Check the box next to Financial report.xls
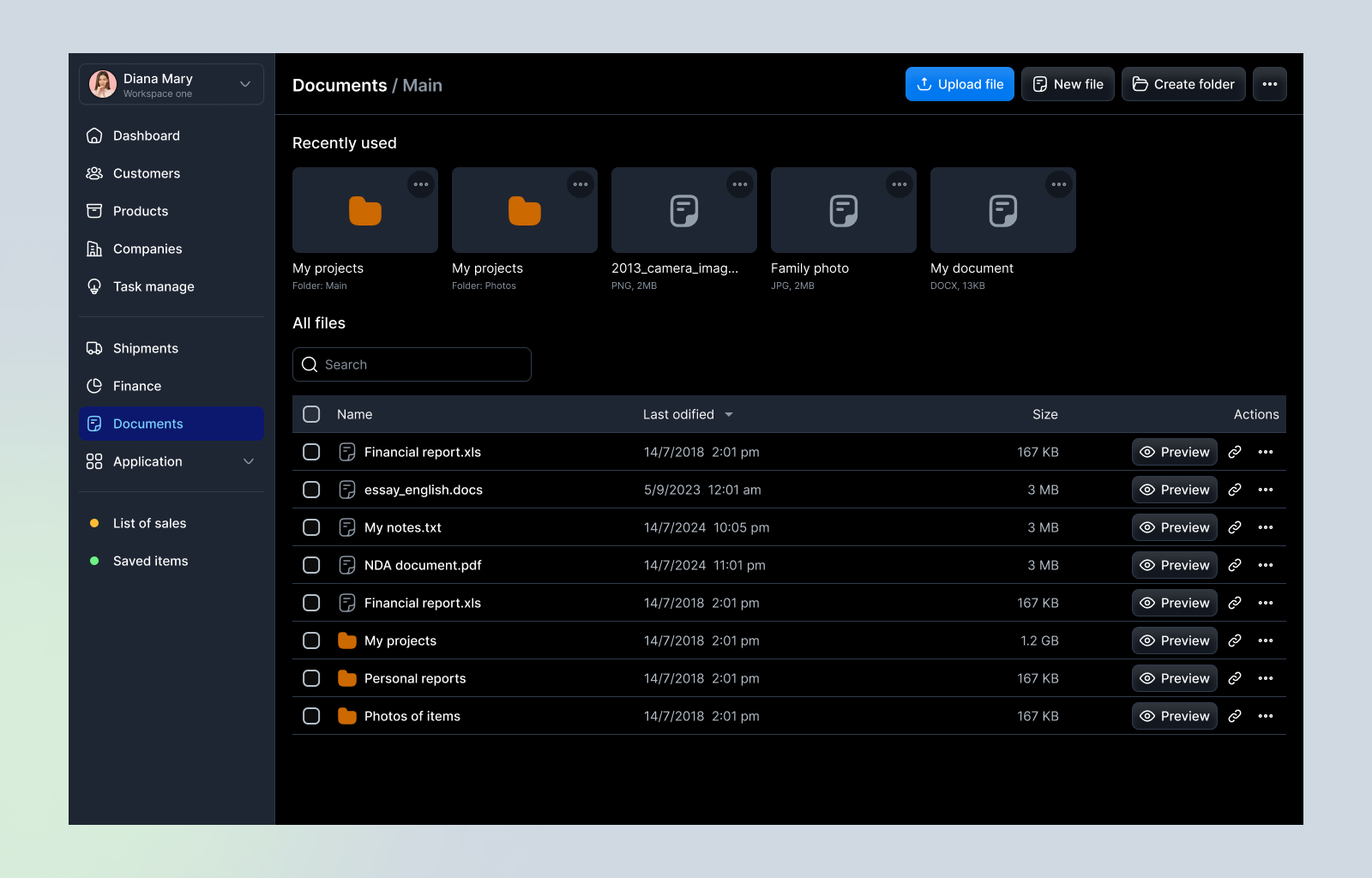Image resolution: width=1372 pixels, height=878 pixels. [311, 452]
